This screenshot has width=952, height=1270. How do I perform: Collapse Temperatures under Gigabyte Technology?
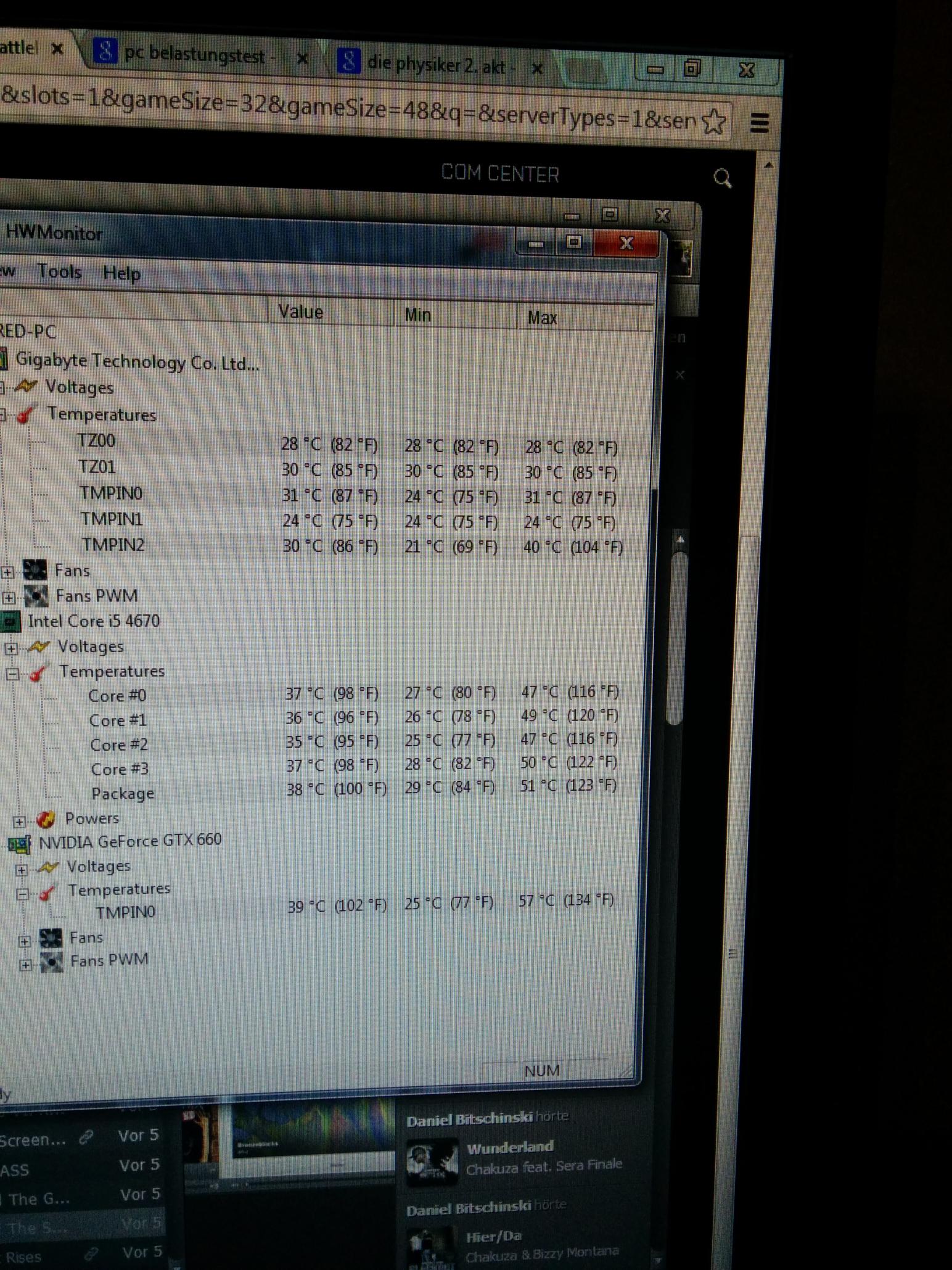[x=2, y=414]
